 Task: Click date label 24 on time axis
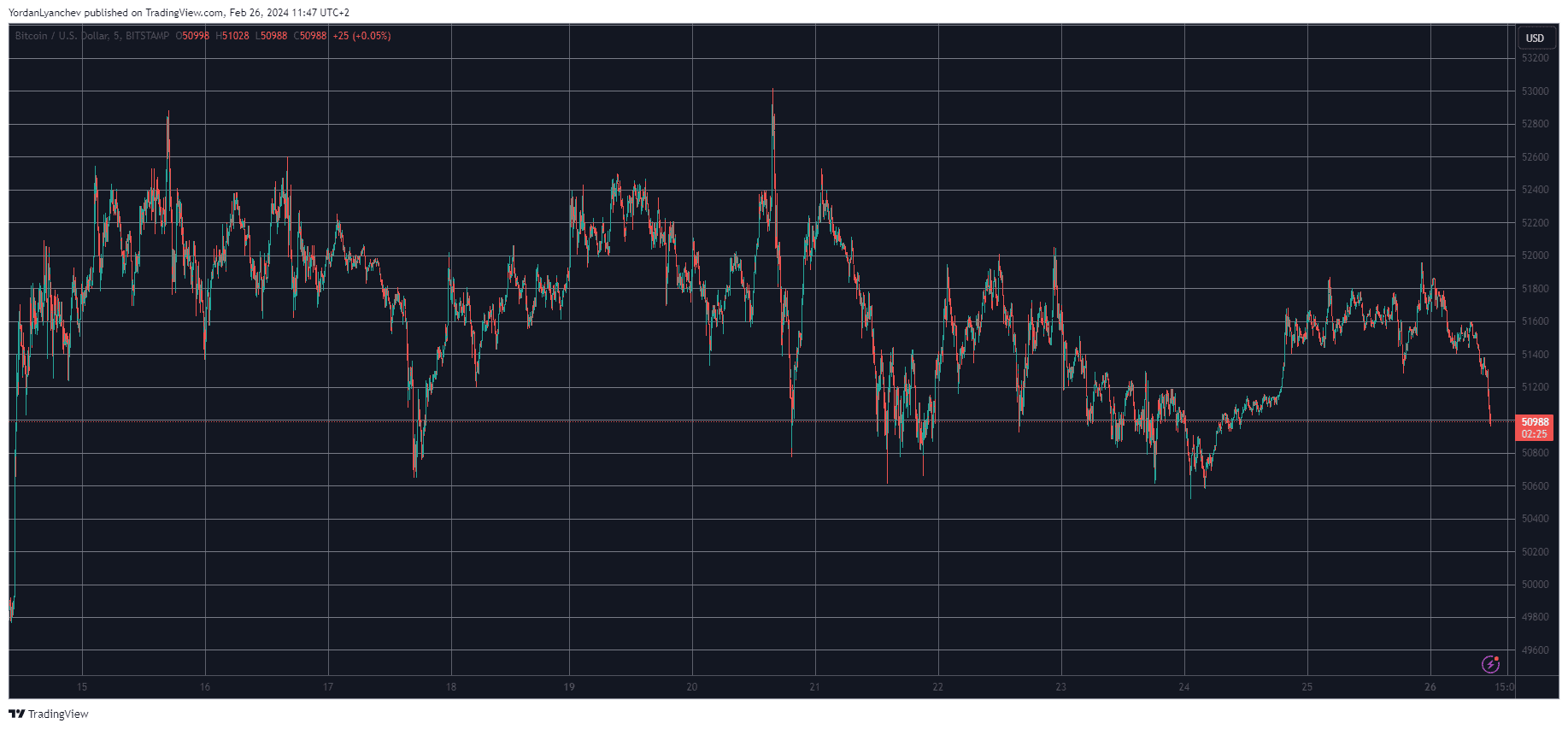(1184, 687)
